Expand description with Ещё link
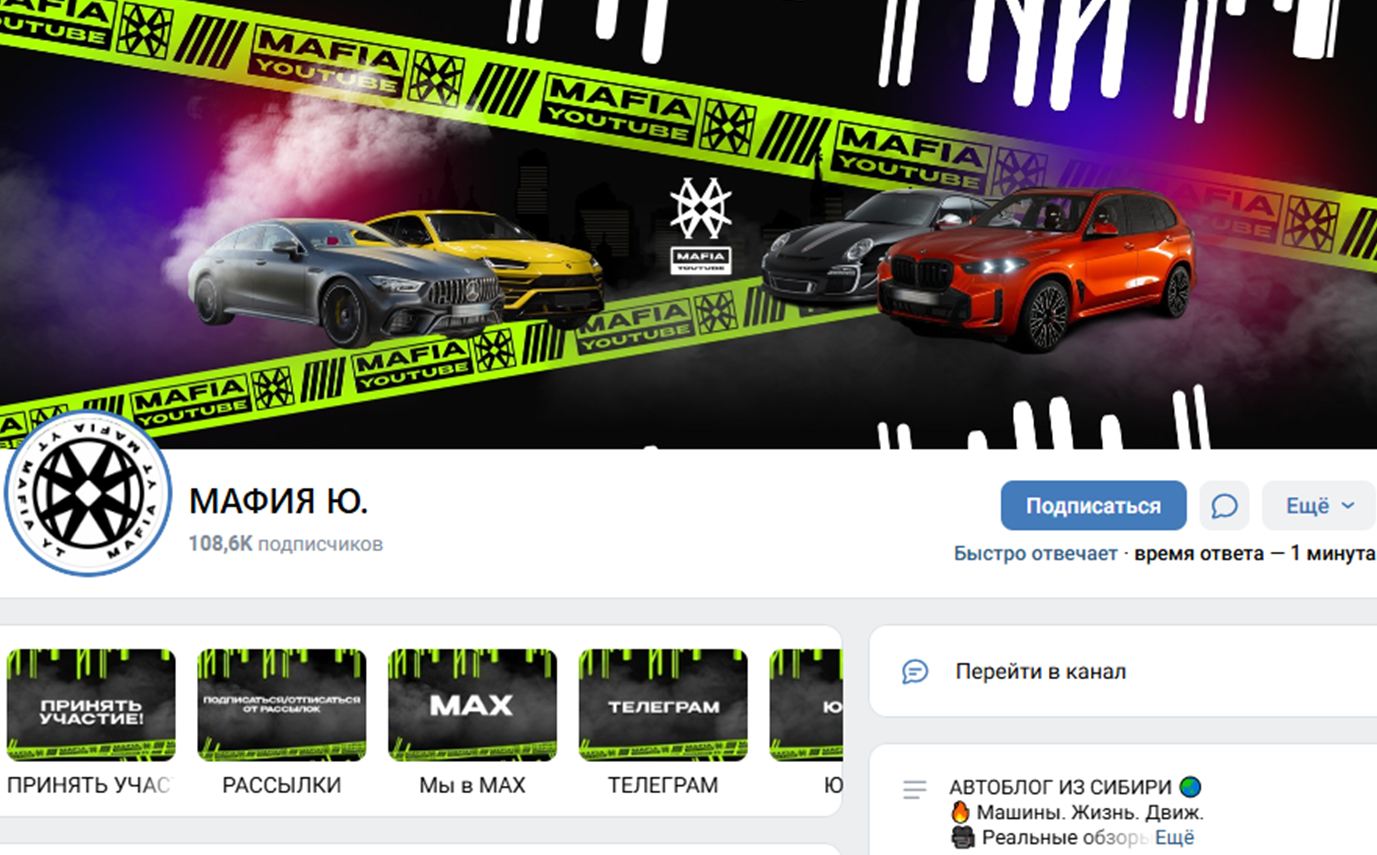1377x855 pixels. (1174, 838)
